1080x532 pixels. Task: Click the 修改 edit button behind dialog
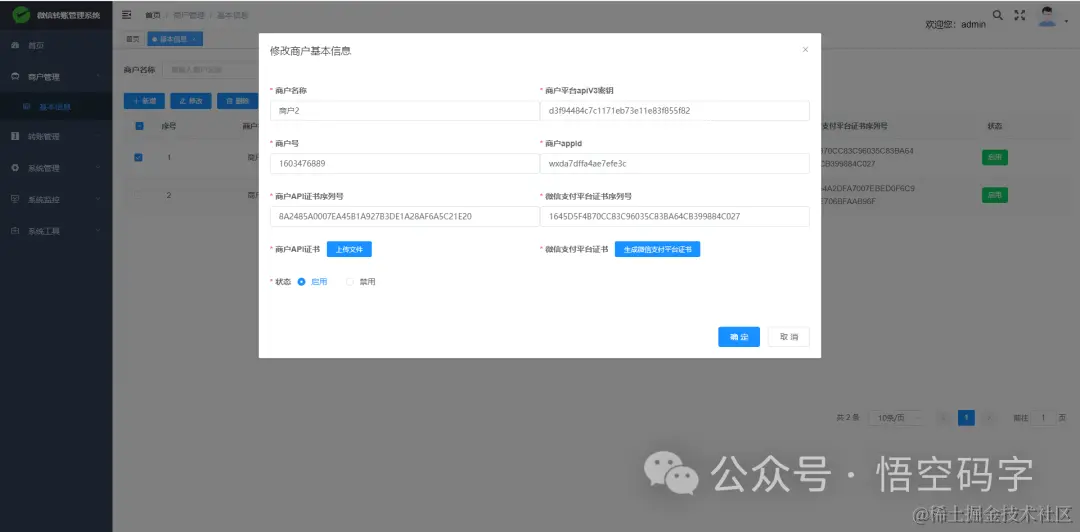pos(191,101)
